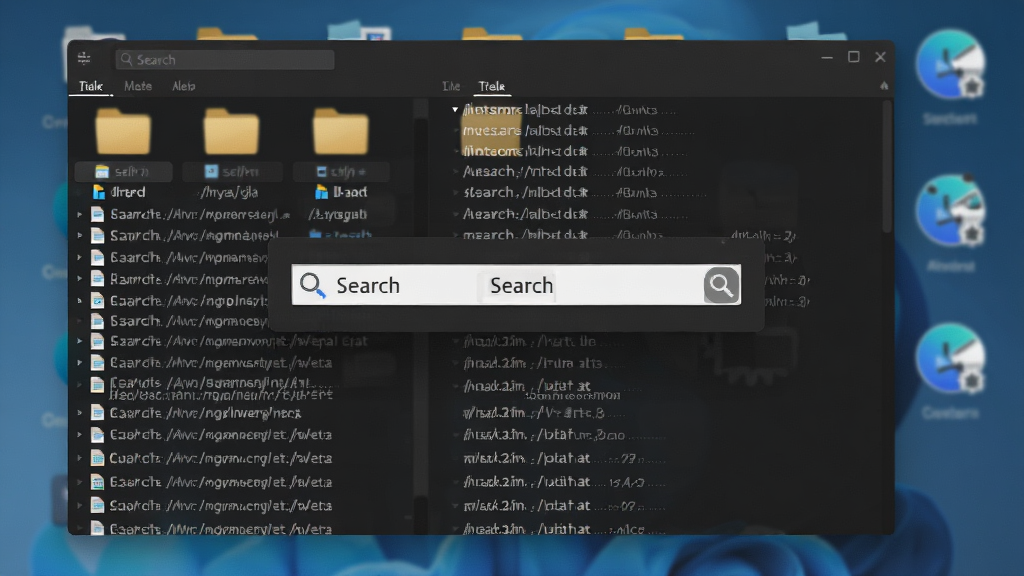Expand the row ending in "/w/epal erat"

80,341
